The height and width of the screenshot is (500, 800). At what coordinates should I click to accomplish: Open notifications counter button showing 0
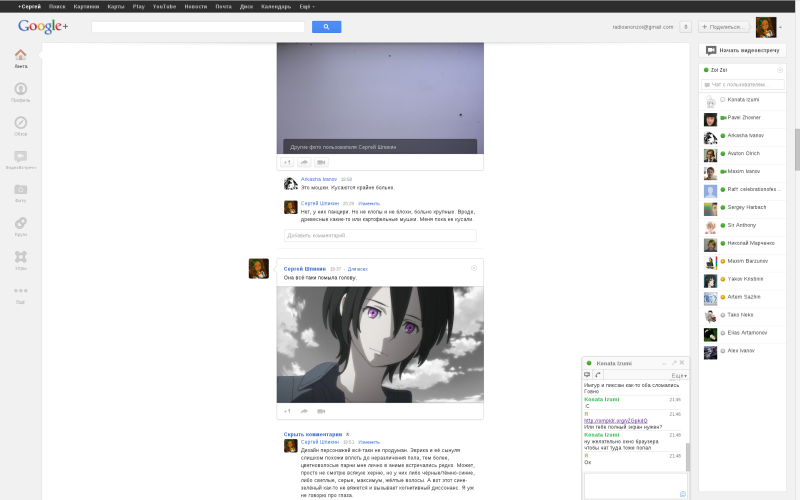[685, 27]
